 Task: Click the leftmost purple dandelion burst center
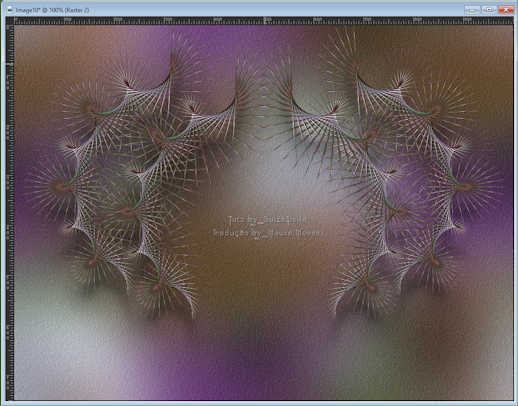coord(59,187)
